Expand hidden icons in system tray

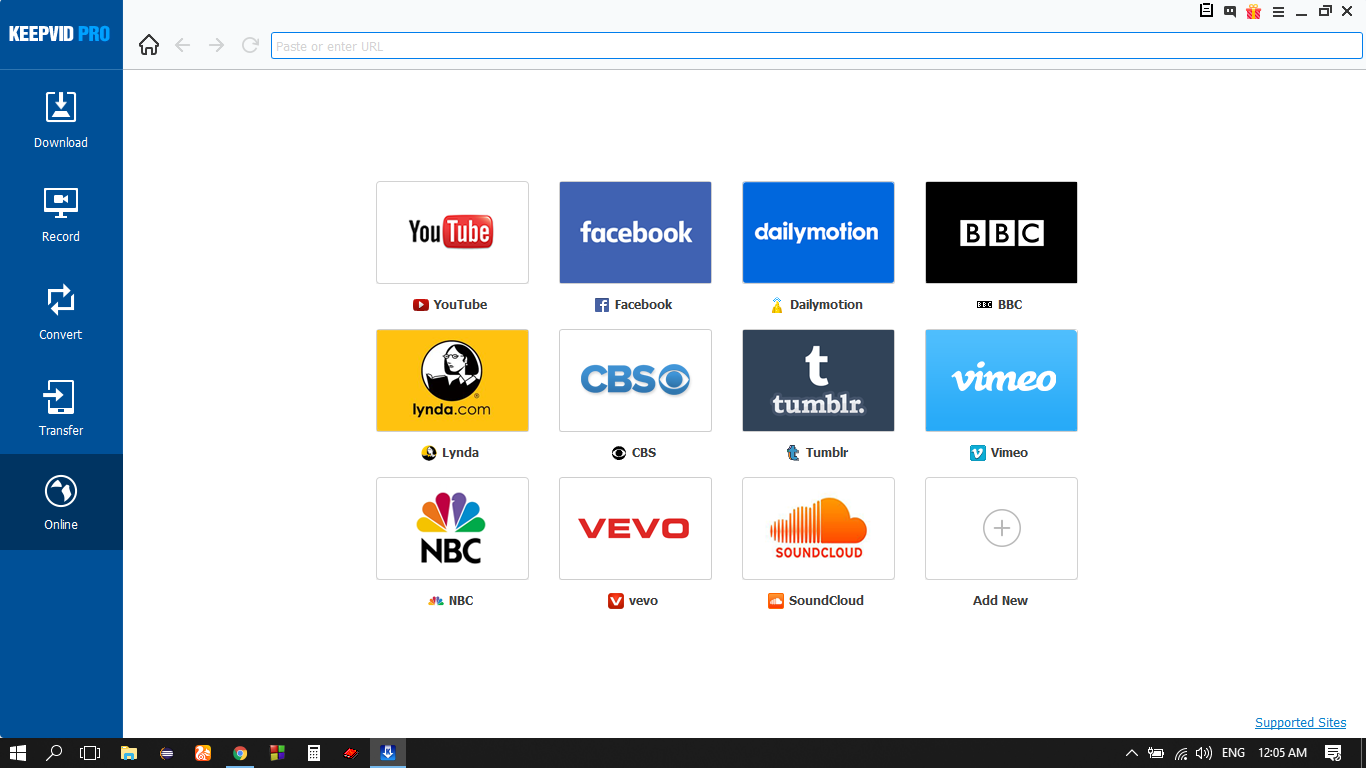(1131, 753)
